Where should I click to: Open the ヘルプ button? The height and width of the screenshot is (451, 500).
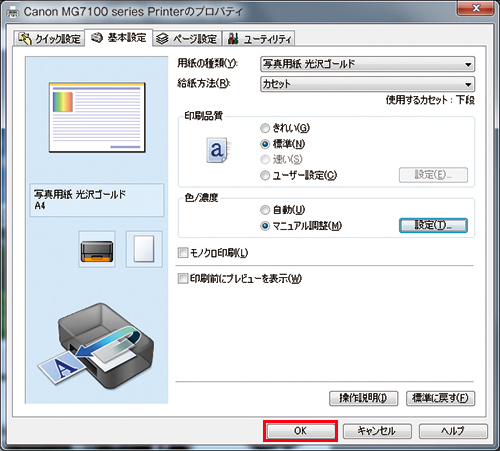pyautogui.click(x=453, y=431)
